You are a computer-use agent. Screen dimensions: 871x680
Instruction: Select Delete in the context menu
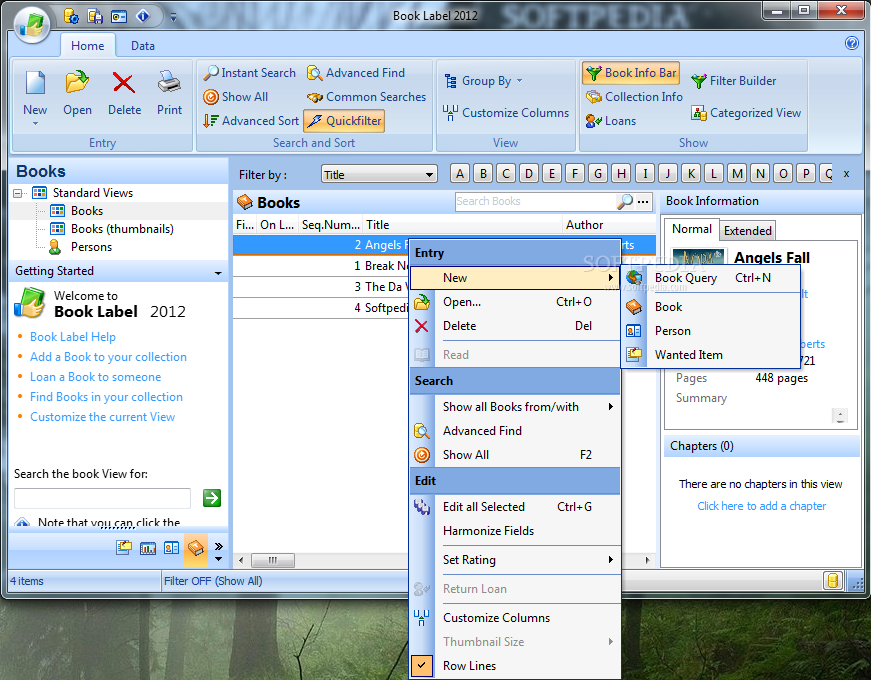click(514, 326)
